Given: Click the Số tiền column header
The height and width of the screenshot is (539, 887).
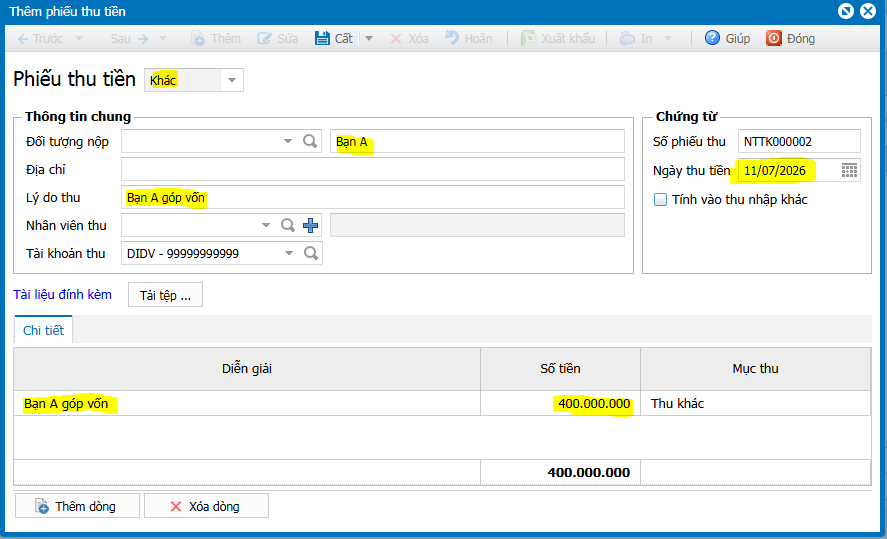Looking at the screenshot, I should click(x=560, y=369).
